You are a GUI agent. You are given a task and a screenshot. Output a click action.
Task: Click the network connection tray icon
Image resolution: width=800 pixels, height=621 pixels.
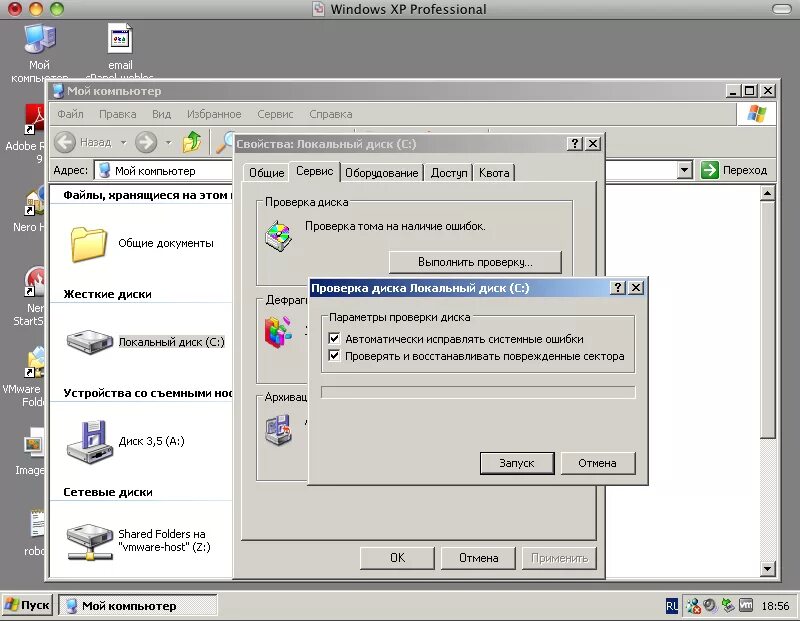click(693, 606)
